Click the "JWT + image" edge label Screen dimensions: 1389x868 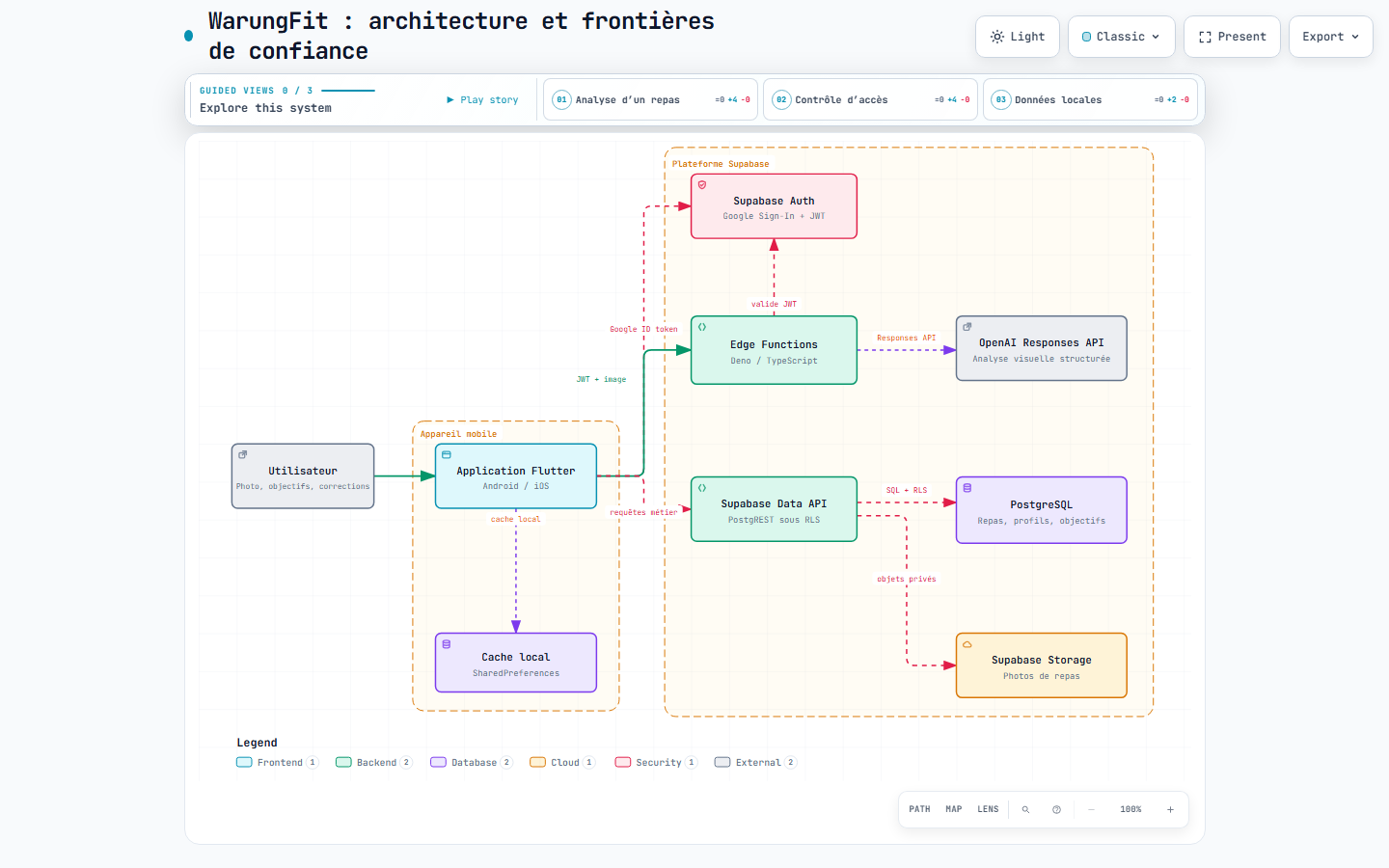pyautogui.click(x=601, y=380)
